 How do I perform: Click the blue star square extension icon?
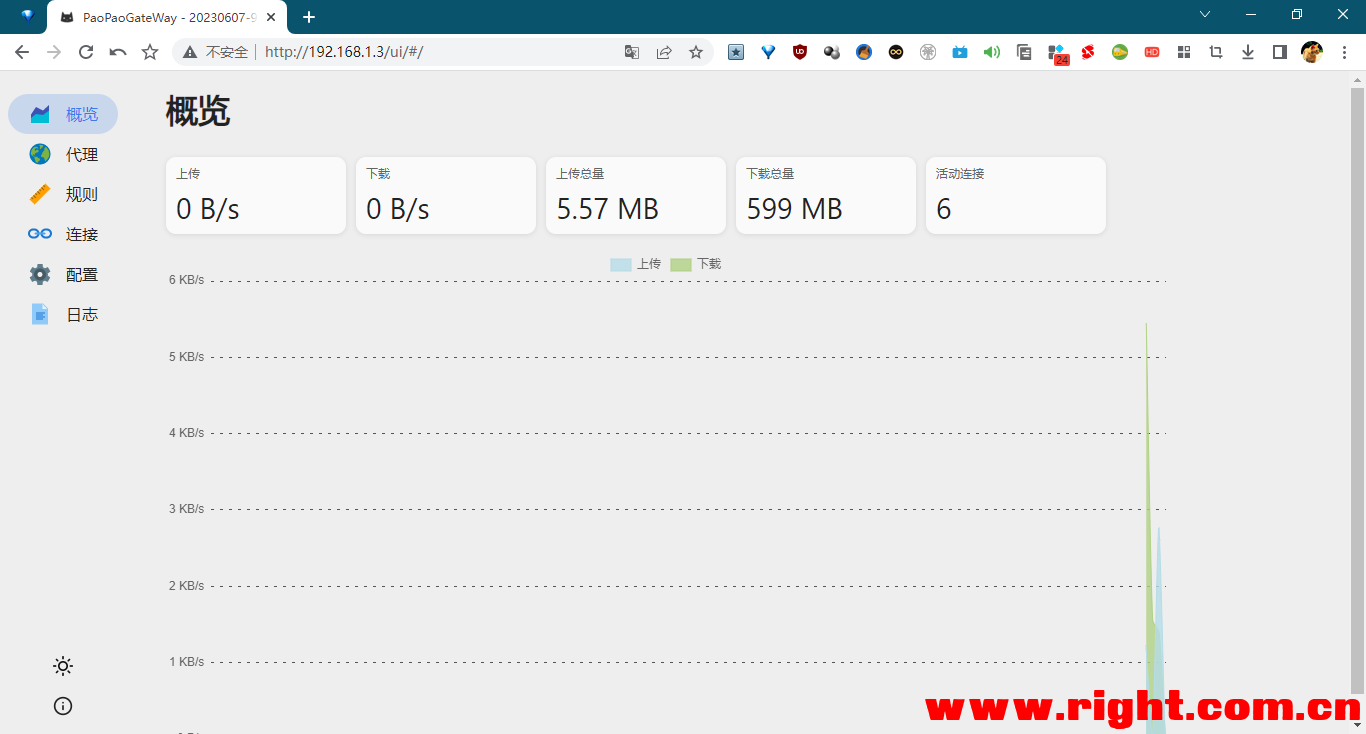(x=736, y=52)
